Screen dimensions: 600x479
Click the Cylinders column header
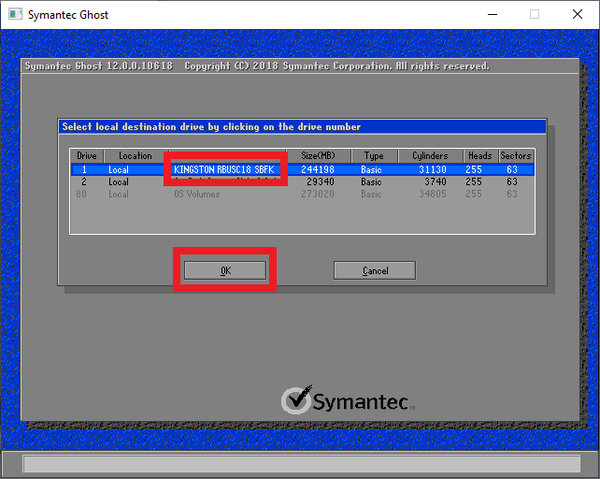[430, 156]
